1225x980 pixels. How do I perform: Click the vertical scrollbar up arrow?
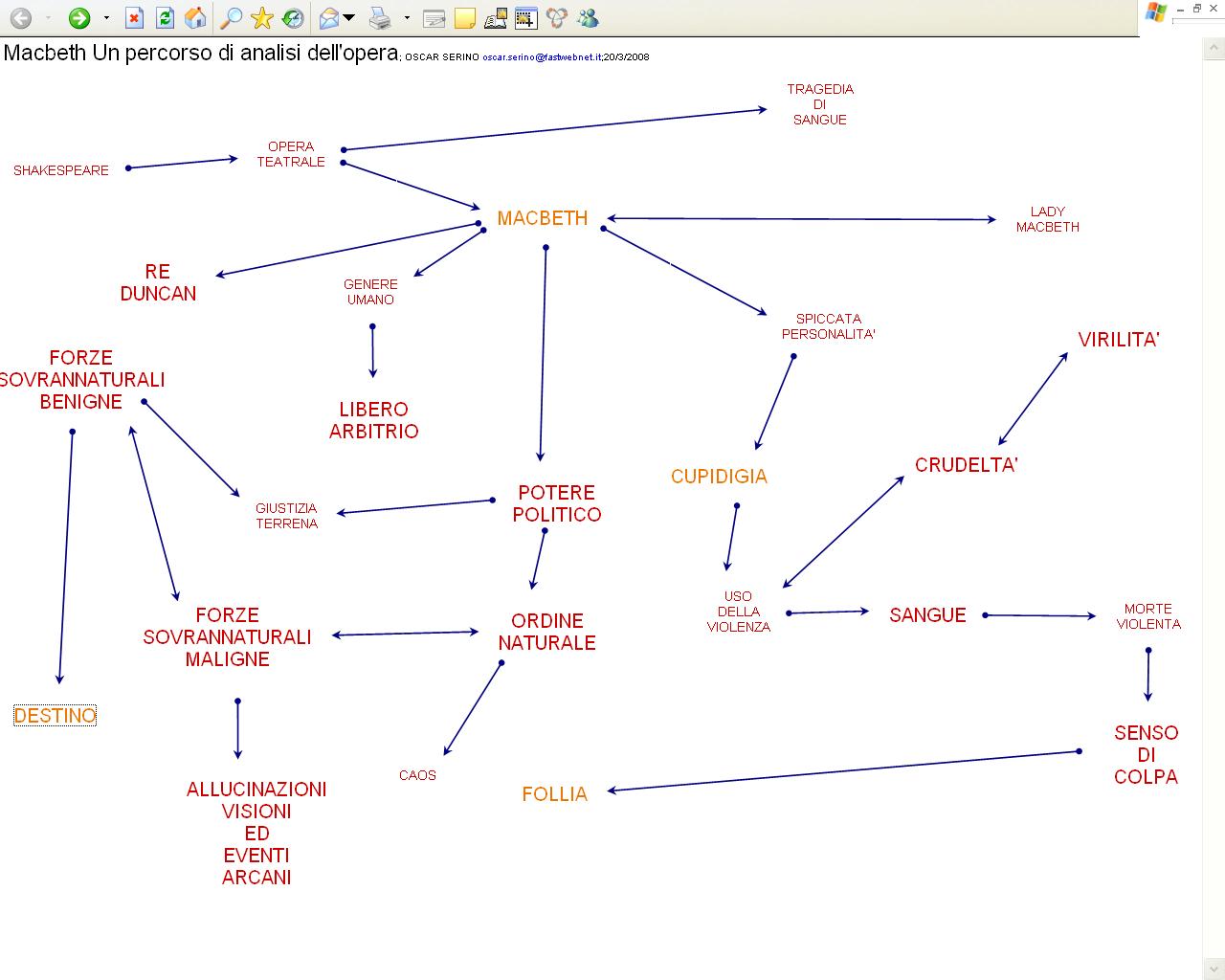(x=1214, y=48)
